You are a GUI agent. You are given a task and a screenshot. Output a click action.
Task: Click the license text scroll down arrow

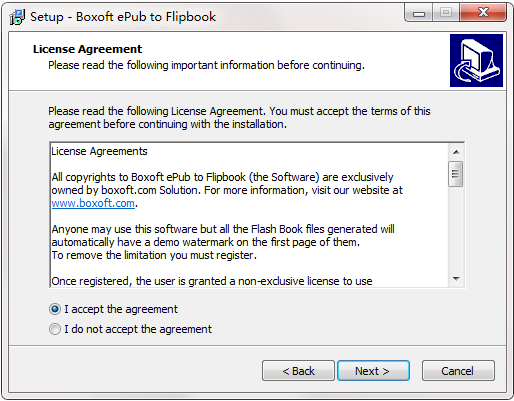[x=456, y=278]
